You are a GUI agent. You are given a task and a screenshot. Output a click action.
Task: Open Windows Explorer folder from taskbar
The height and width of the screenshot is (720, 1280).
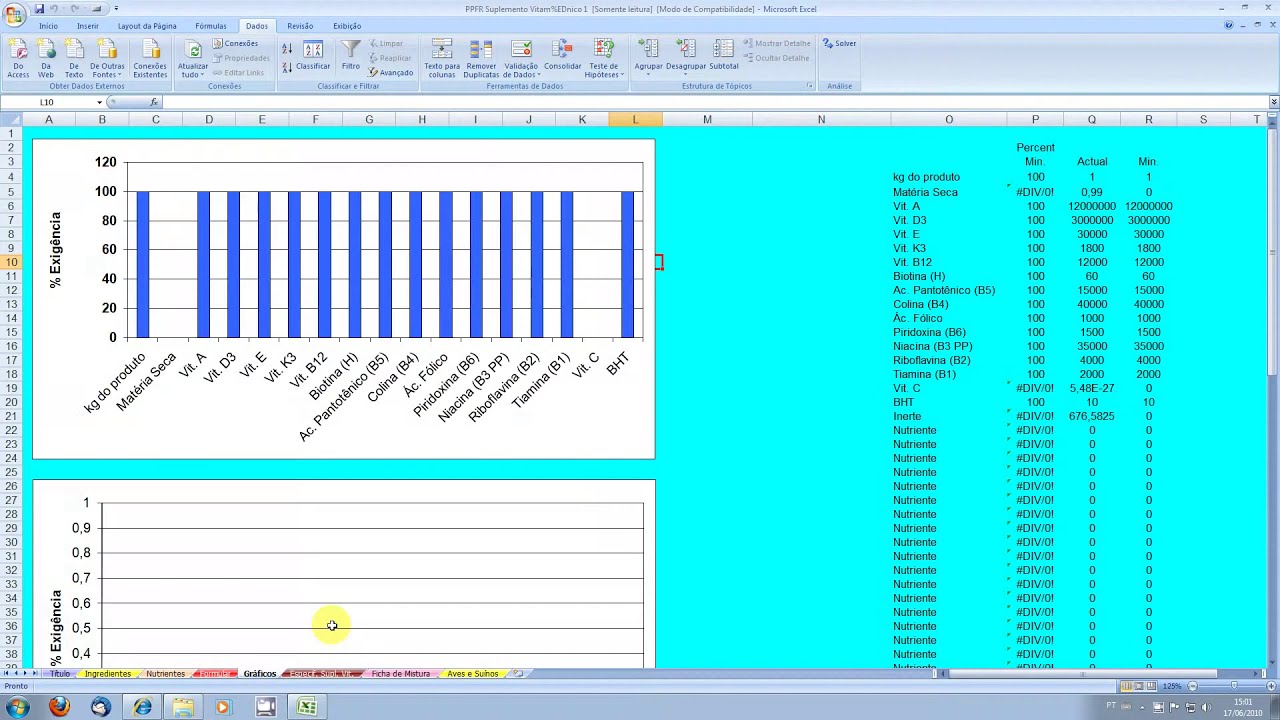[x=183, y=707]
